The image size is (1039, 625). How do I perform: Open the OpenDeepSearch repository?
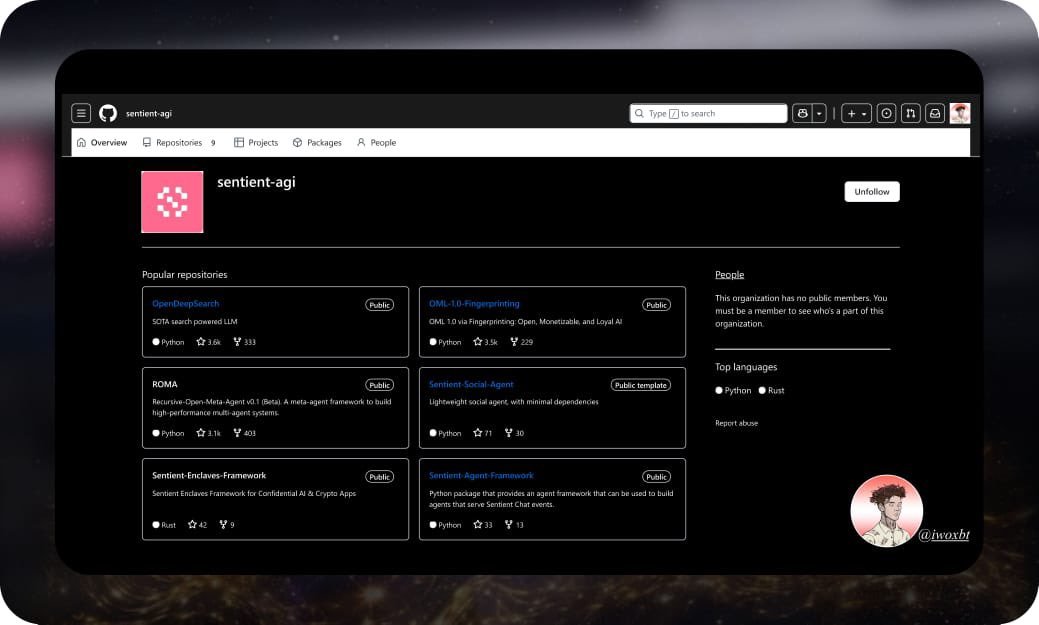click(186, 304)
